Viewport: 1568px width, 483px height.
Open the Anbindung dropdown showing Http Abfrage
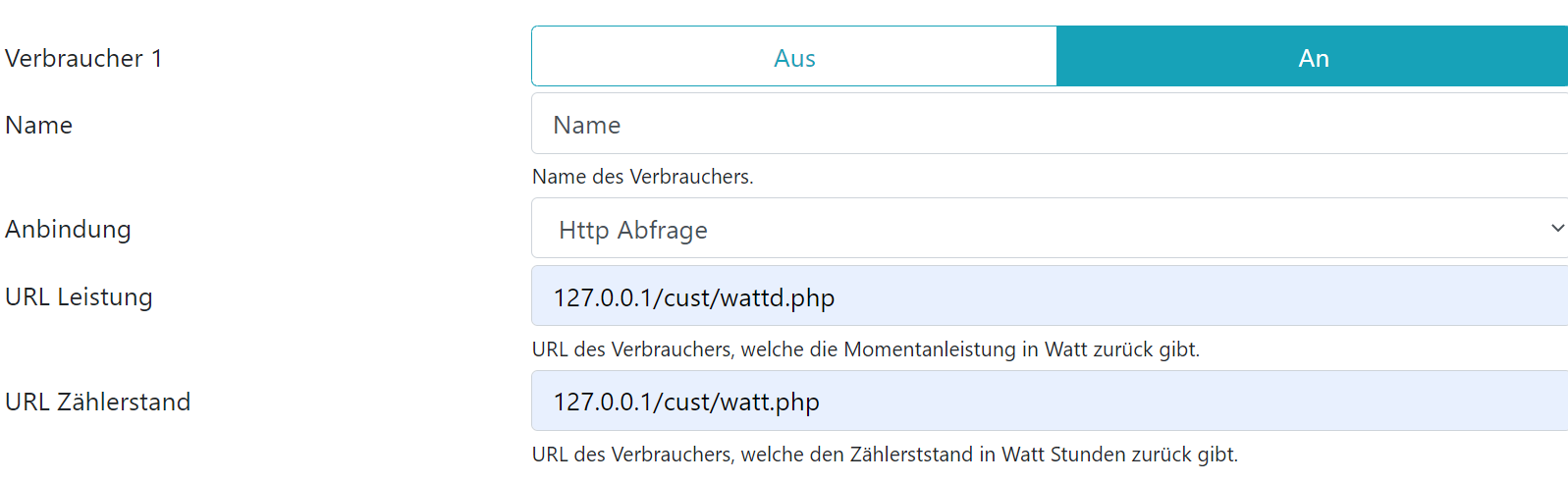1049,229
